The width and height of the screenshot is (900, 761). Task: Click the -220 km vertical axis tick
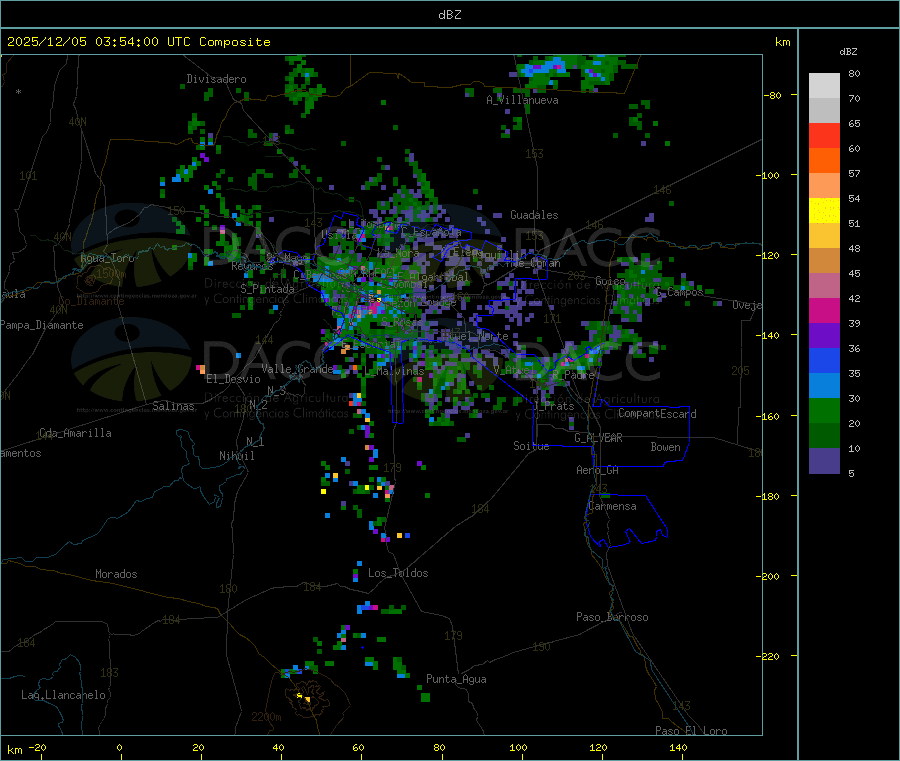(767, 657)
